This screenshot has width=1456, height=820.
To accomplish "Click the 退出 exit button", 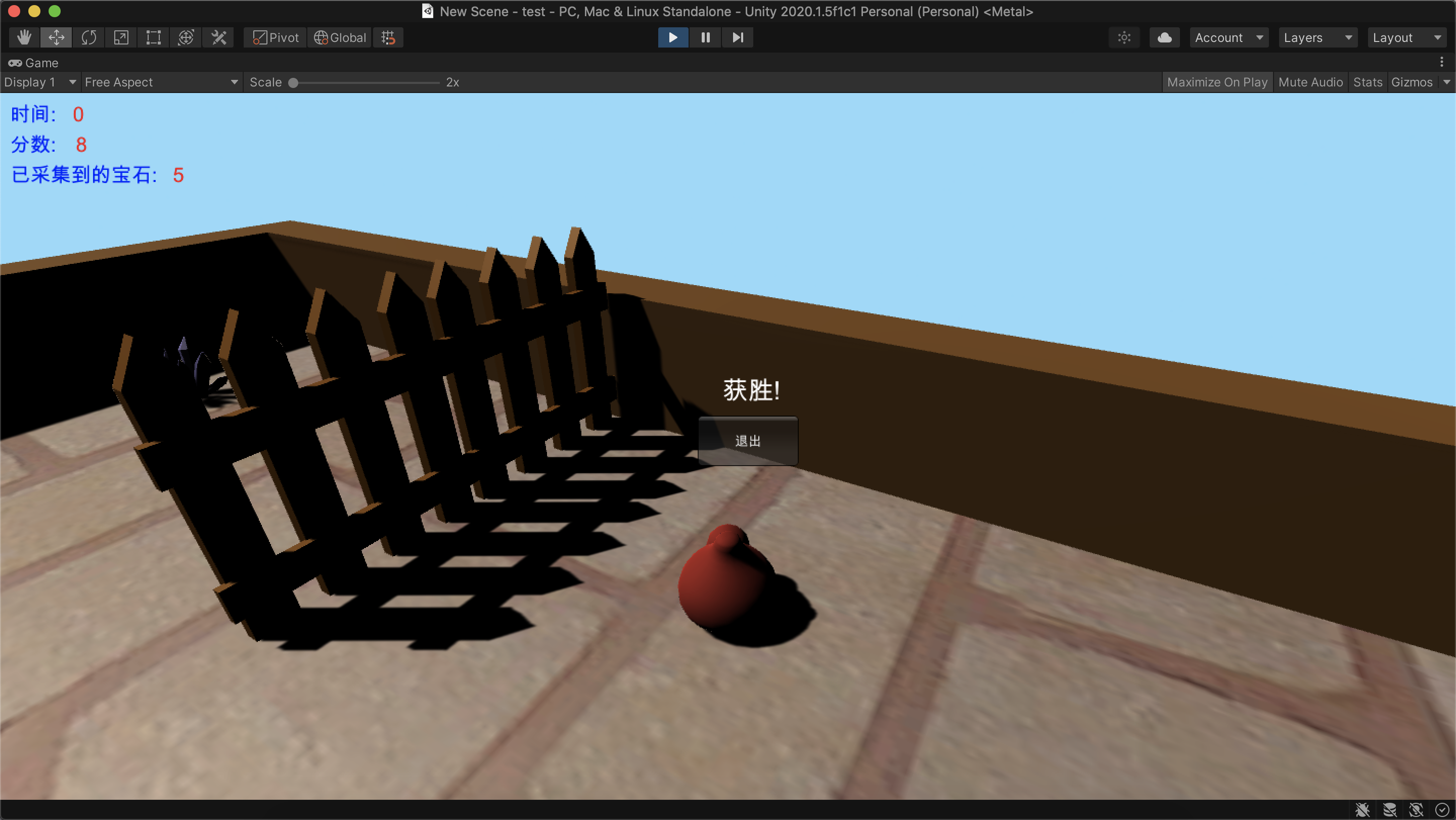I will 748,441.
